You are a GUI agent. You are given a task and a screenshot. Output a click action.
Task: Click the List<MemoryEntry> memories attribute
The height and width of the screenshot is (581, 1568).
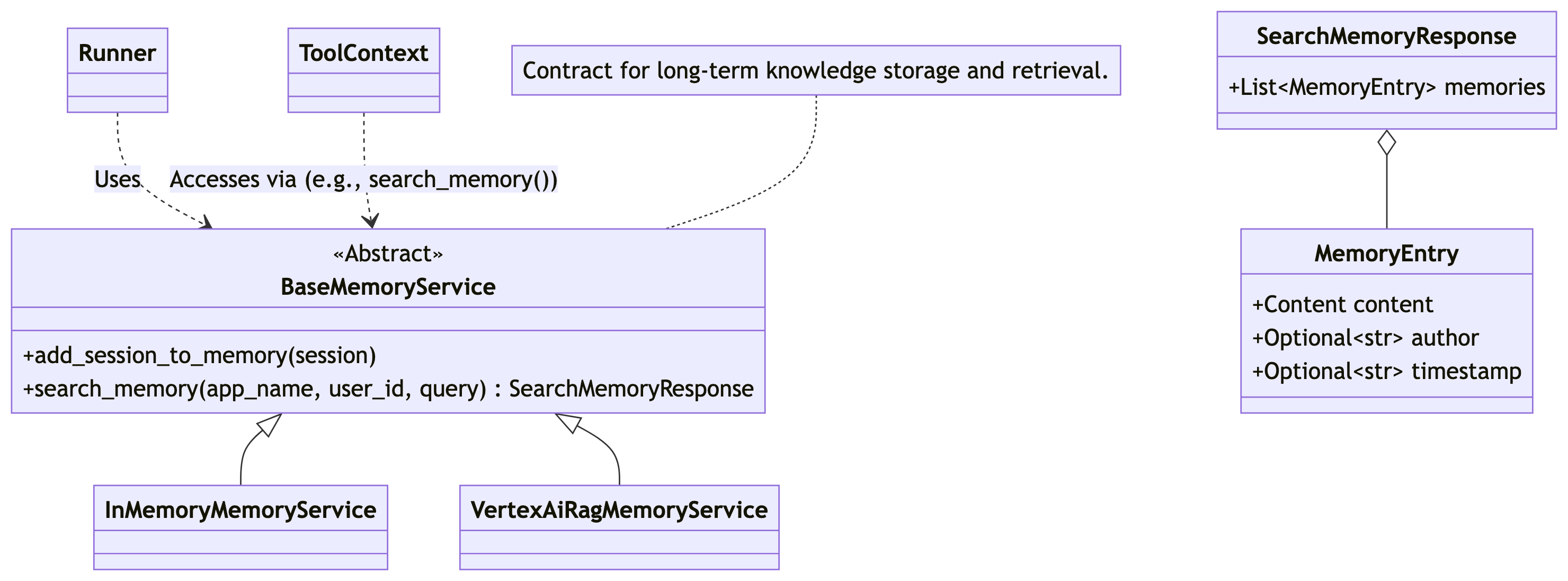tap(1386, 87)
